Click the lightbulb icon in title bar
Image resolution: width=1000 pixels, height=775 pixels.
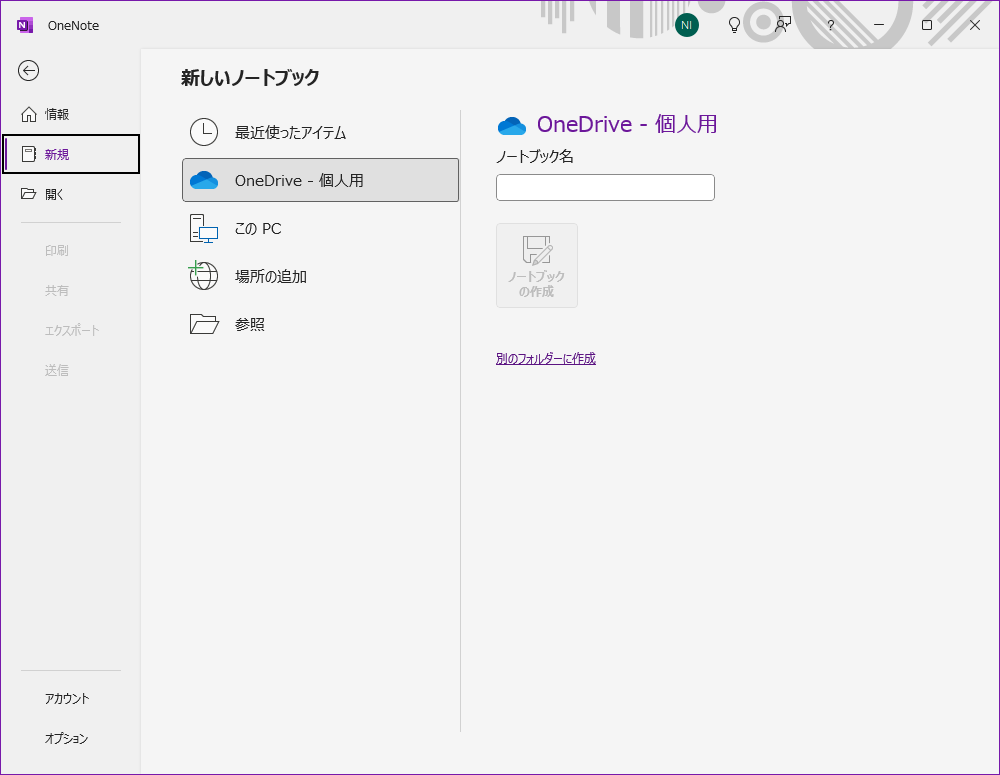tap(735, 25)
